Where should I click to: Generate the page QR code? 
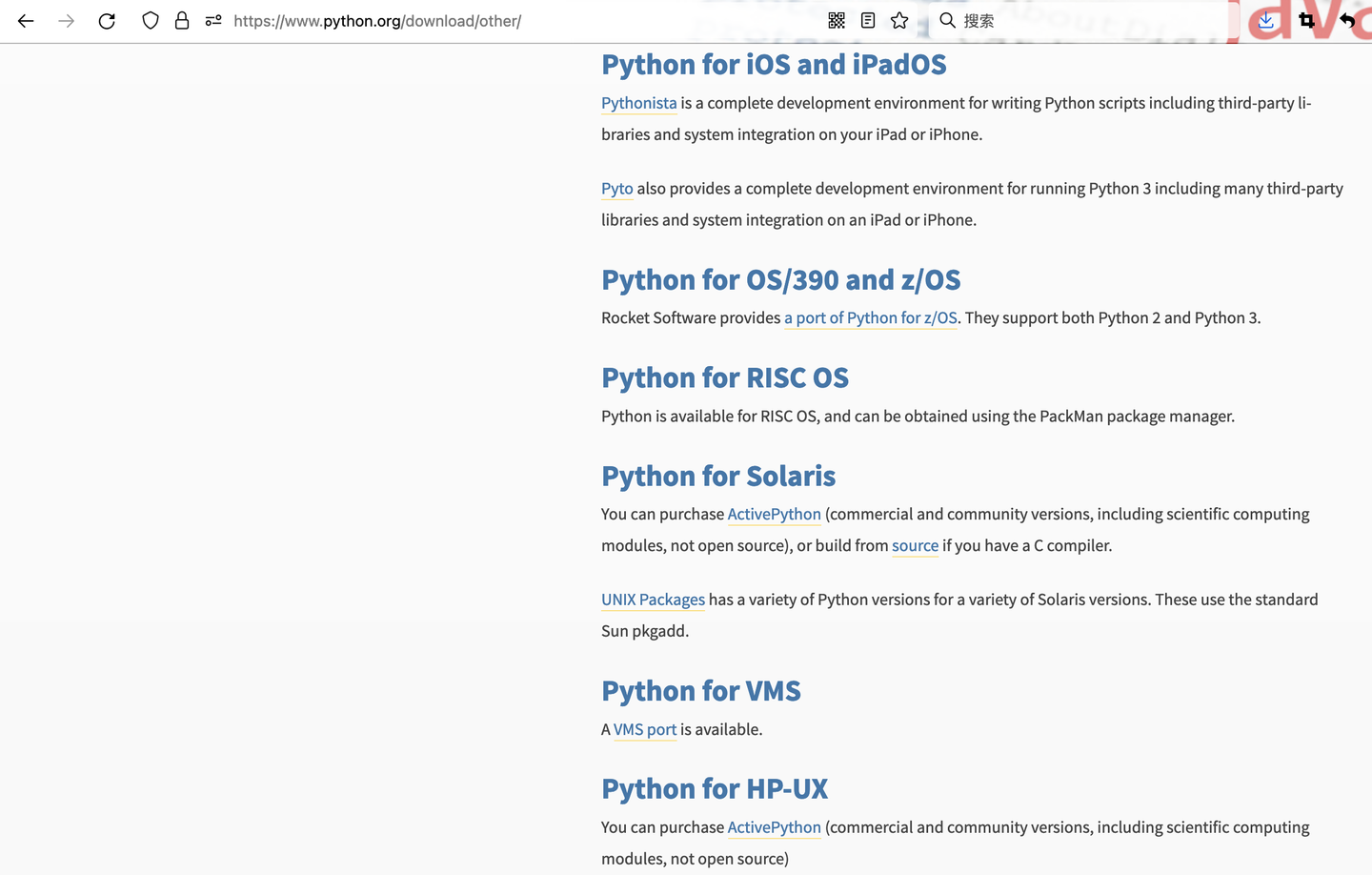tap(837, 21)
